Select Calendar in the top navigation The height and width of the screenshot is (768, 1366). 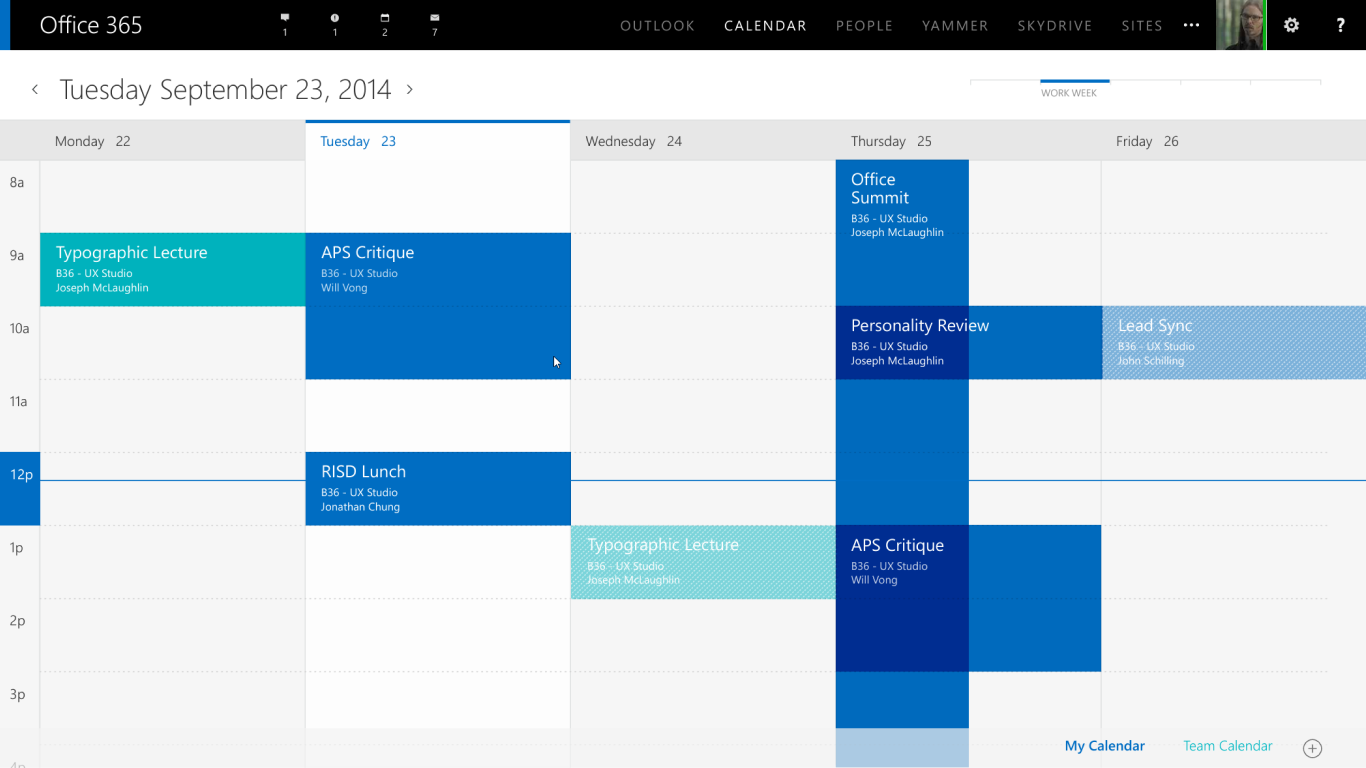point(765,26)
